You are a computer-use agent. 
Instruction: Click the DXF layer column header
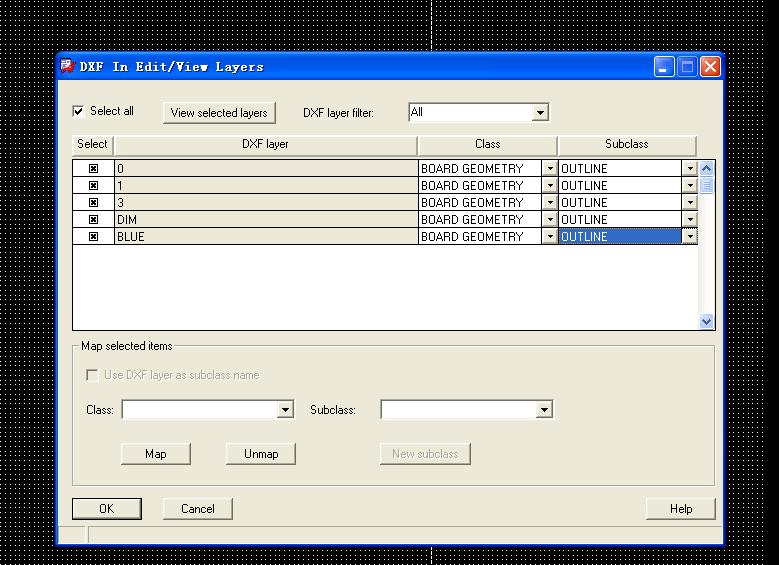(x=265, y=144)
